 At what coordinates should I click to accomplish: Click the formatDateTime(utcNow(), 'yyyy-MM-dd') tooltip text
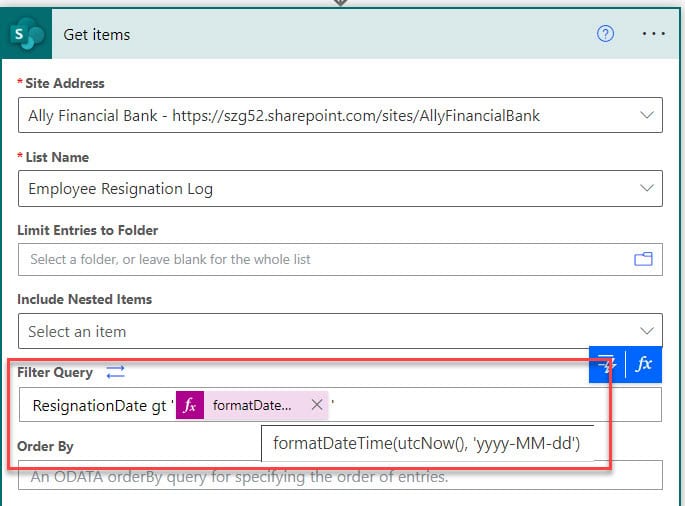(x=426, y=443)
